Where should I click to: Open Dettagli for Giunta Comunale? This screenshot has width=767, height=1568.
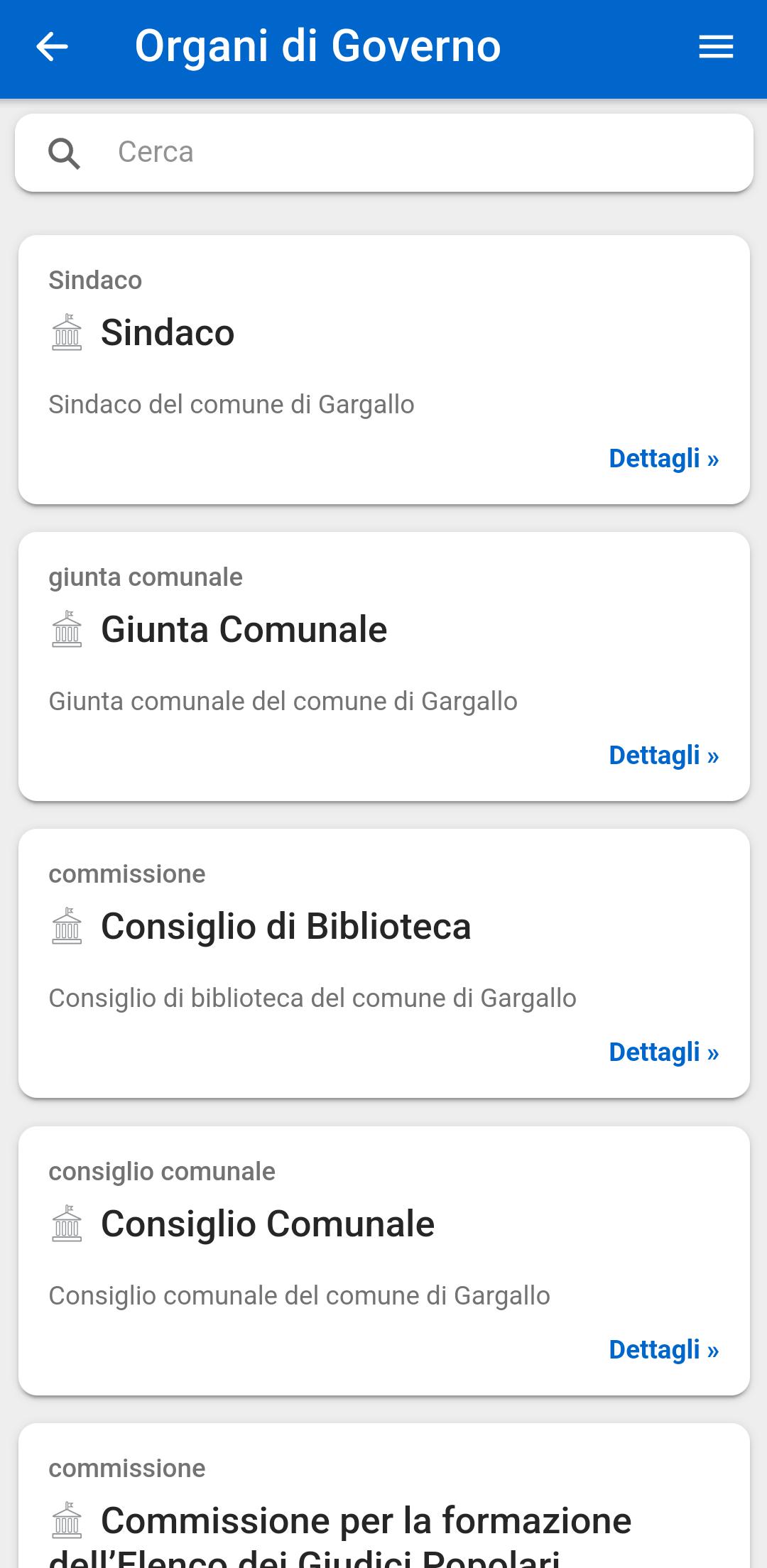(x=664, y=756)
